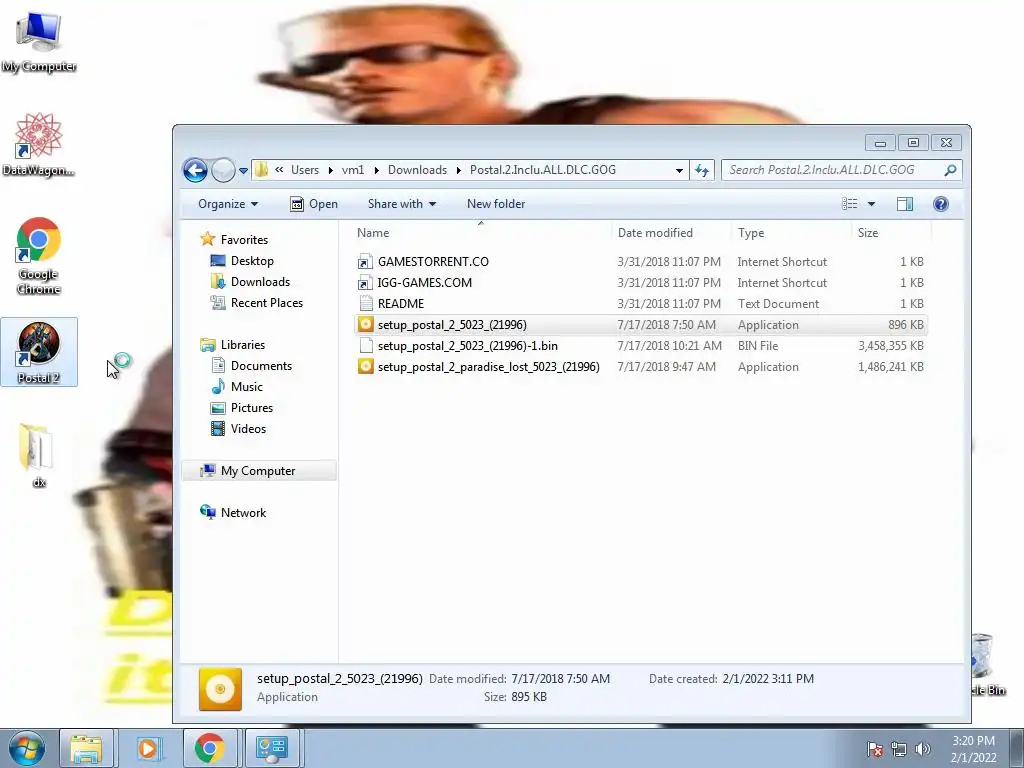Open the Organize menu

[228, 204]
